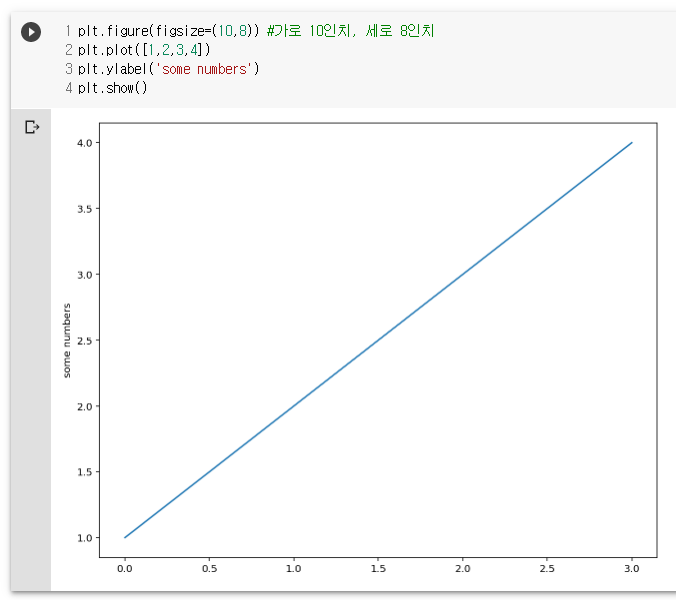Click the line number 1 in the gutter
The width and height of the screenshot is (676, 600).
[68, 31]
